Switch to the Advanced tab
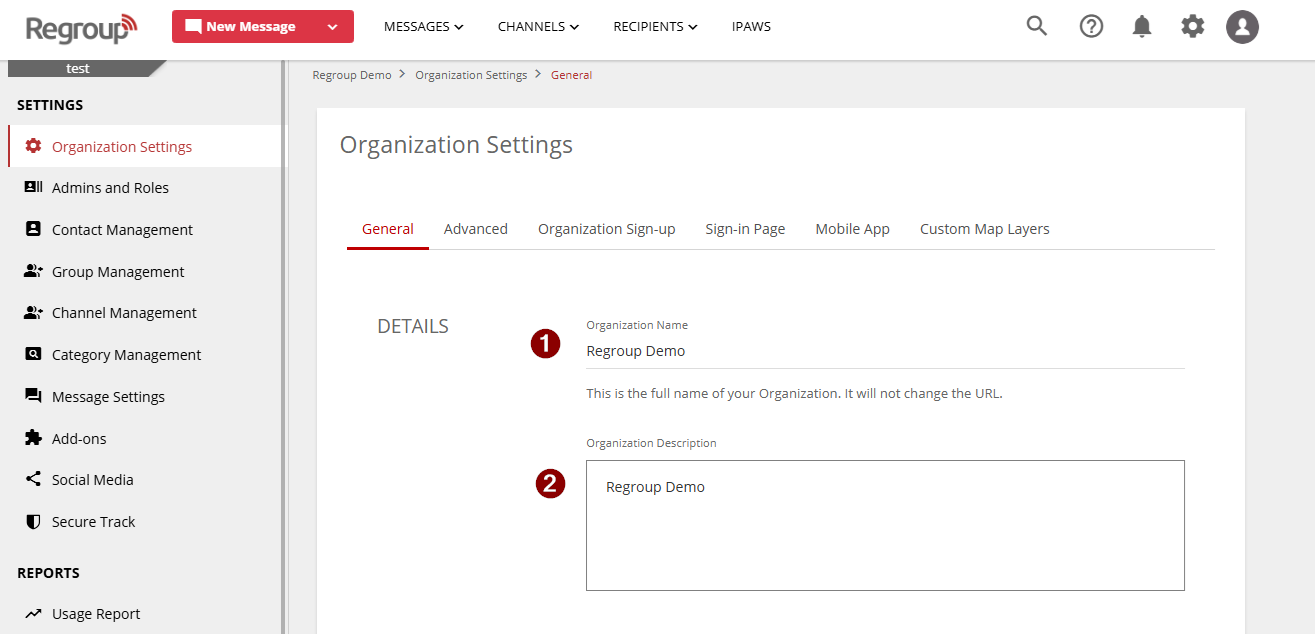Viewport: 1315px width, 634px height. tap(475, 229)
